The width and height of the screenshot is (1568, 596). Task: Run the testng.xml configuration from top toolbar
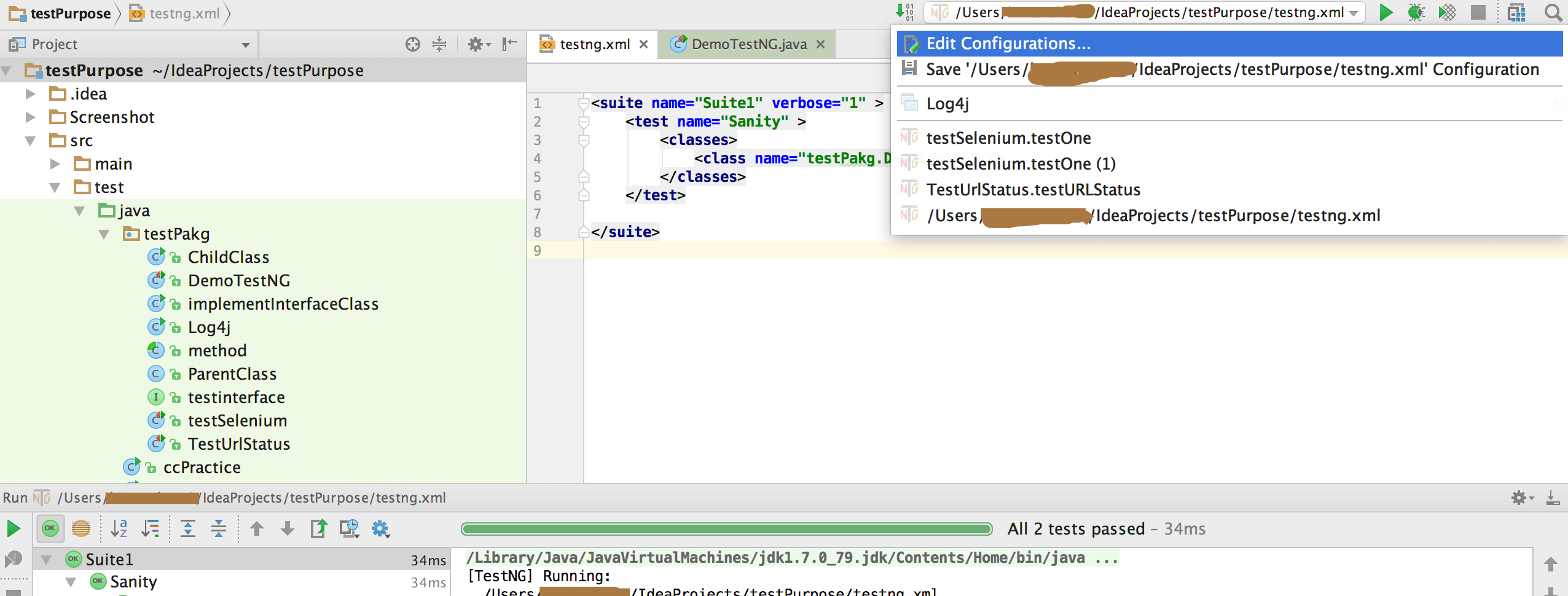(x=1386, y=12)
